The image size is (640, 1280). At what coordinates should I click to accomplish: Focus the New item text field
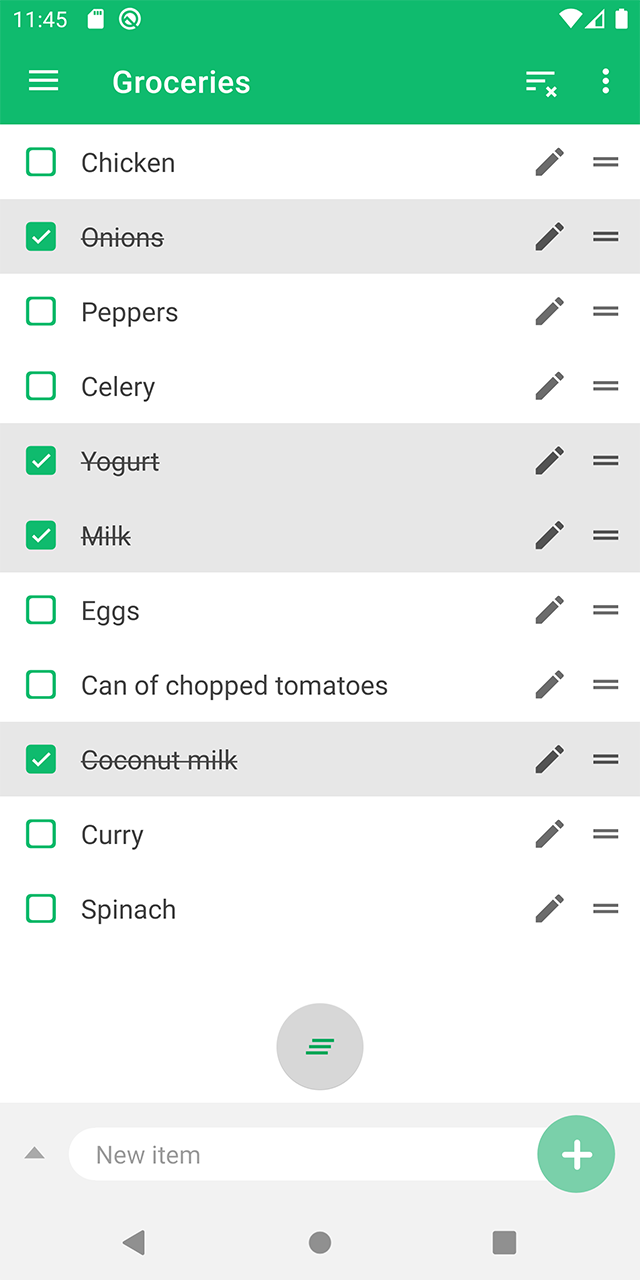pos(300,1155)
